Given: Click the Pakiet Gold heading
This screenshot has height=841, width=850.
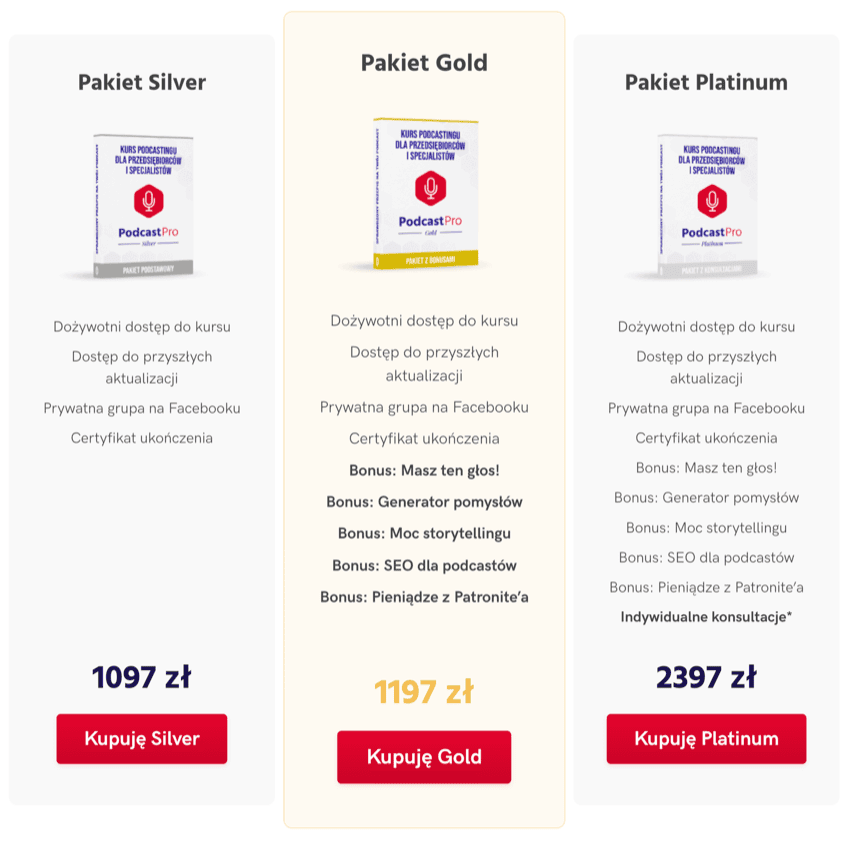Looking at the screenshot, I should click(424, 63).
